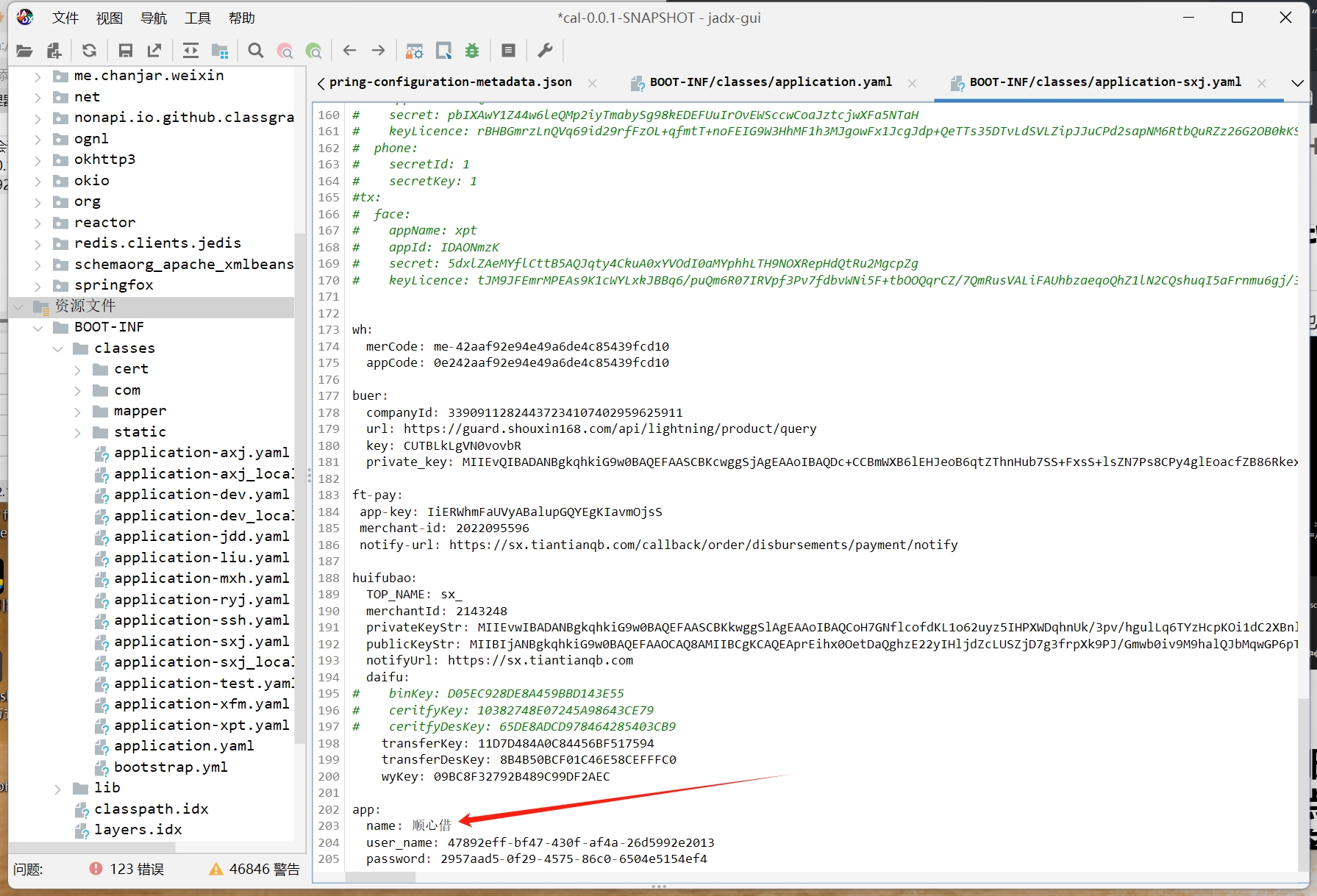Open the debugger with the bug icon
This screenshot has height=896, width=1317.
click(472, 51)
